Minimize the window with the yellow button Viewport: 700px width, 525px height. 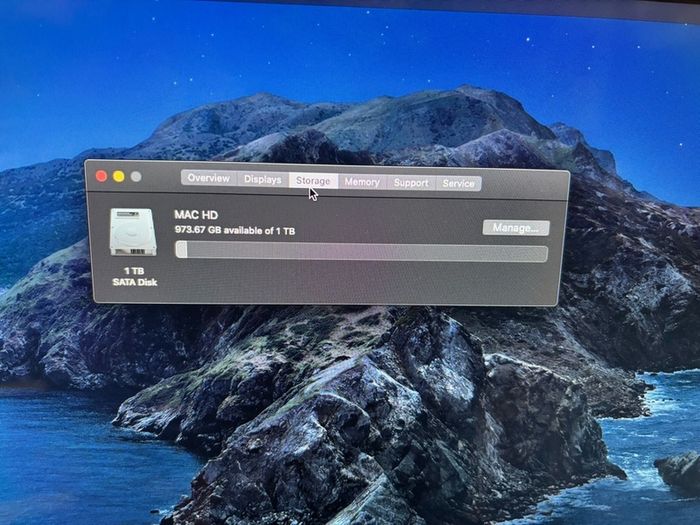119,176
